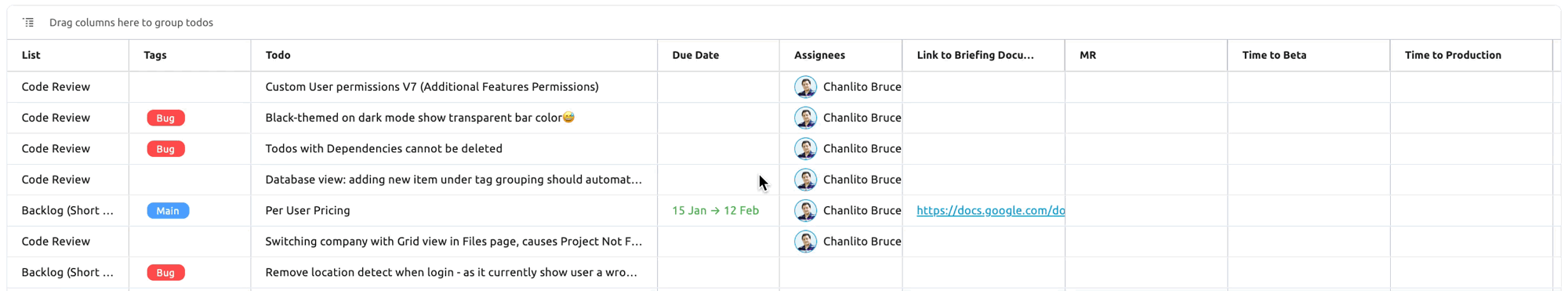Select the 15 Jan → 12 Feb due date
This screenshot has width=1568, height=291.
point(715,210)
